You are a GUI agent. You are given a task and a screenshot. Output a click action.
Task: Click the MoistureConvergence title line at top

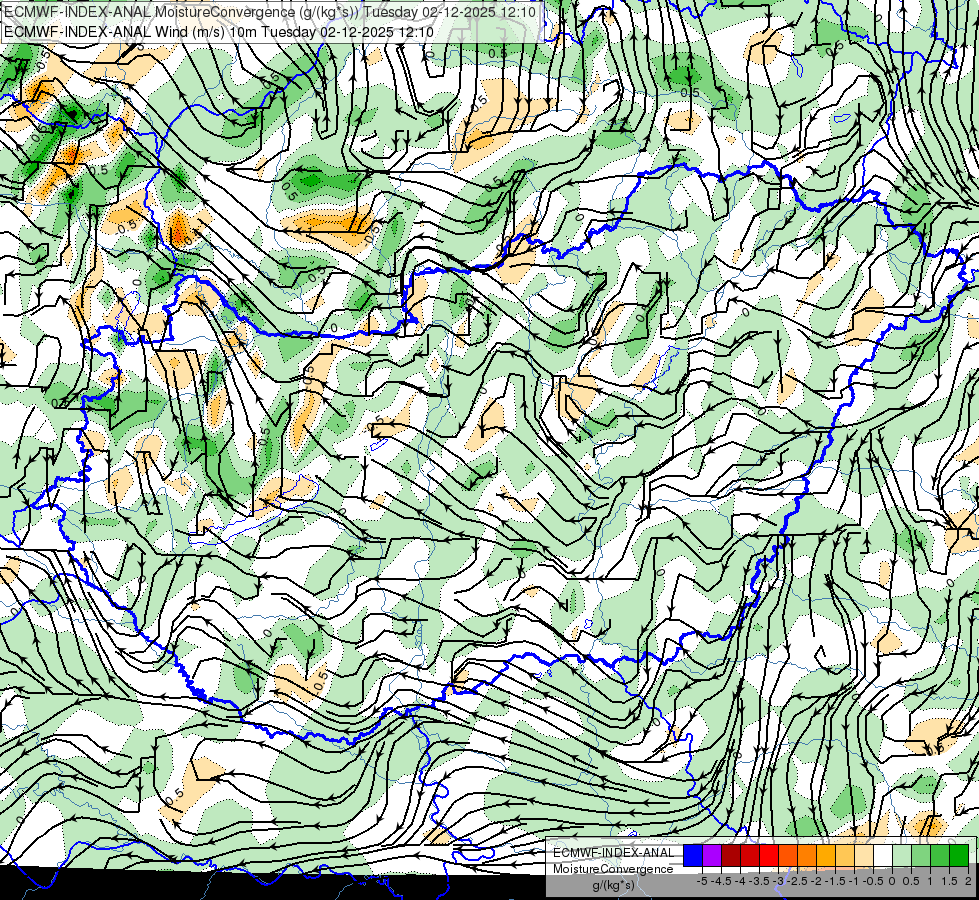pos(269,11)
